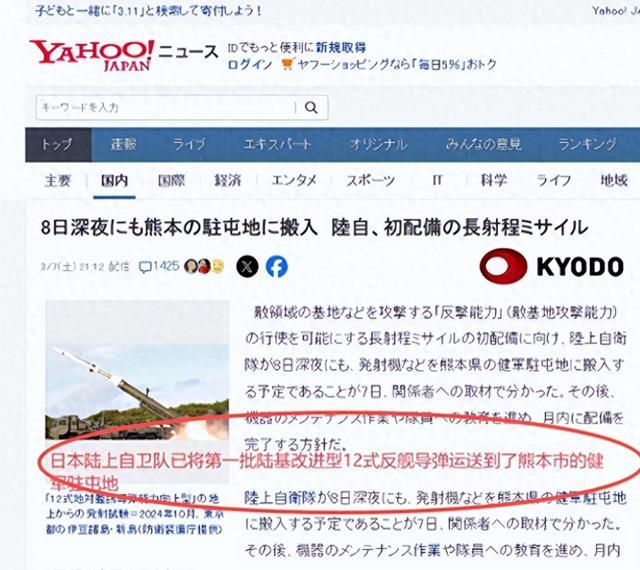640x570 pixels.
Task: Click the search magnifier icon
Action: point(311,108)
